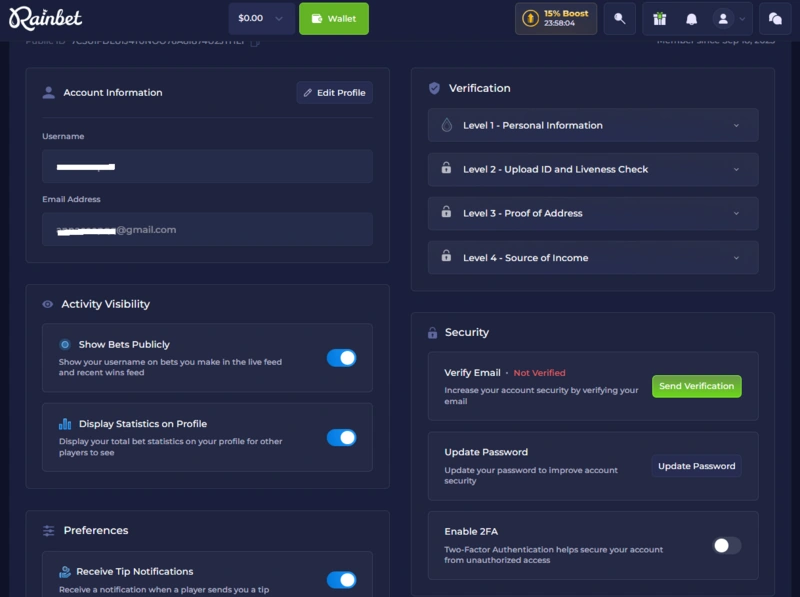Turn off Display Statistics on Profile
800x597 pixels.
[x=342, y=437]
